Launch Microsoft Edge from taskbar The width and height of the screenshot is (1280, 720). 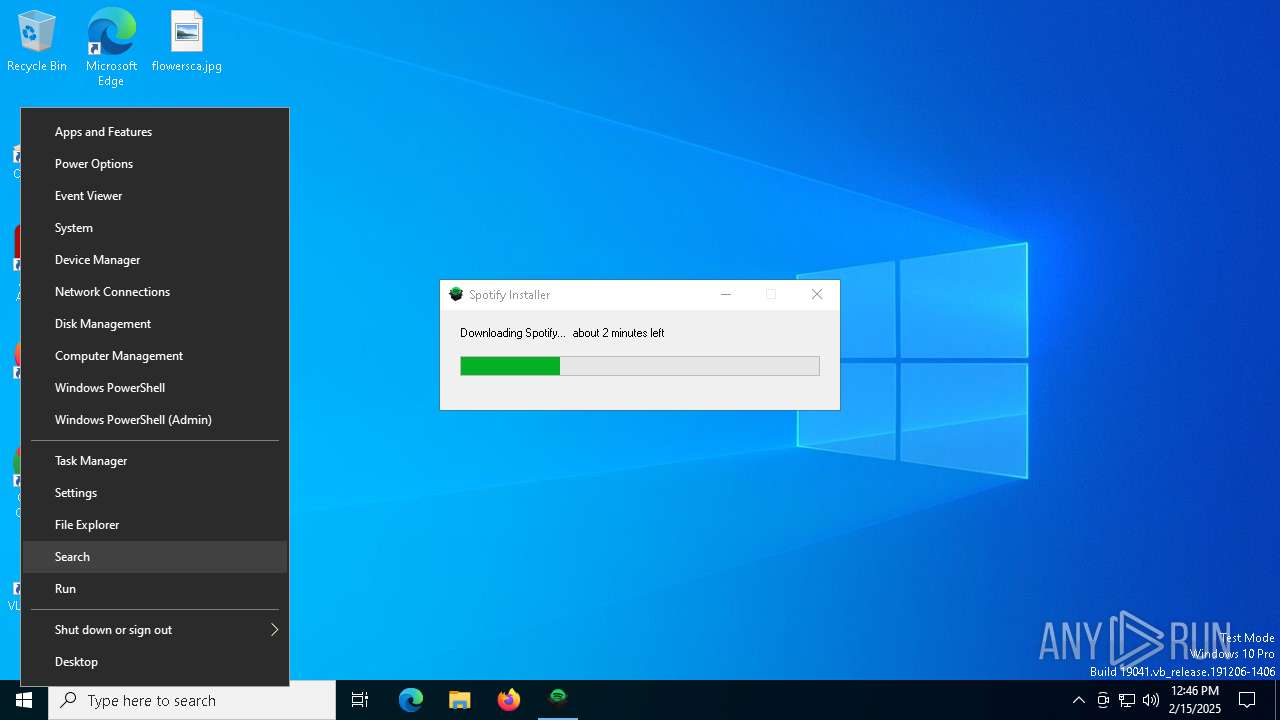(411, 700)
